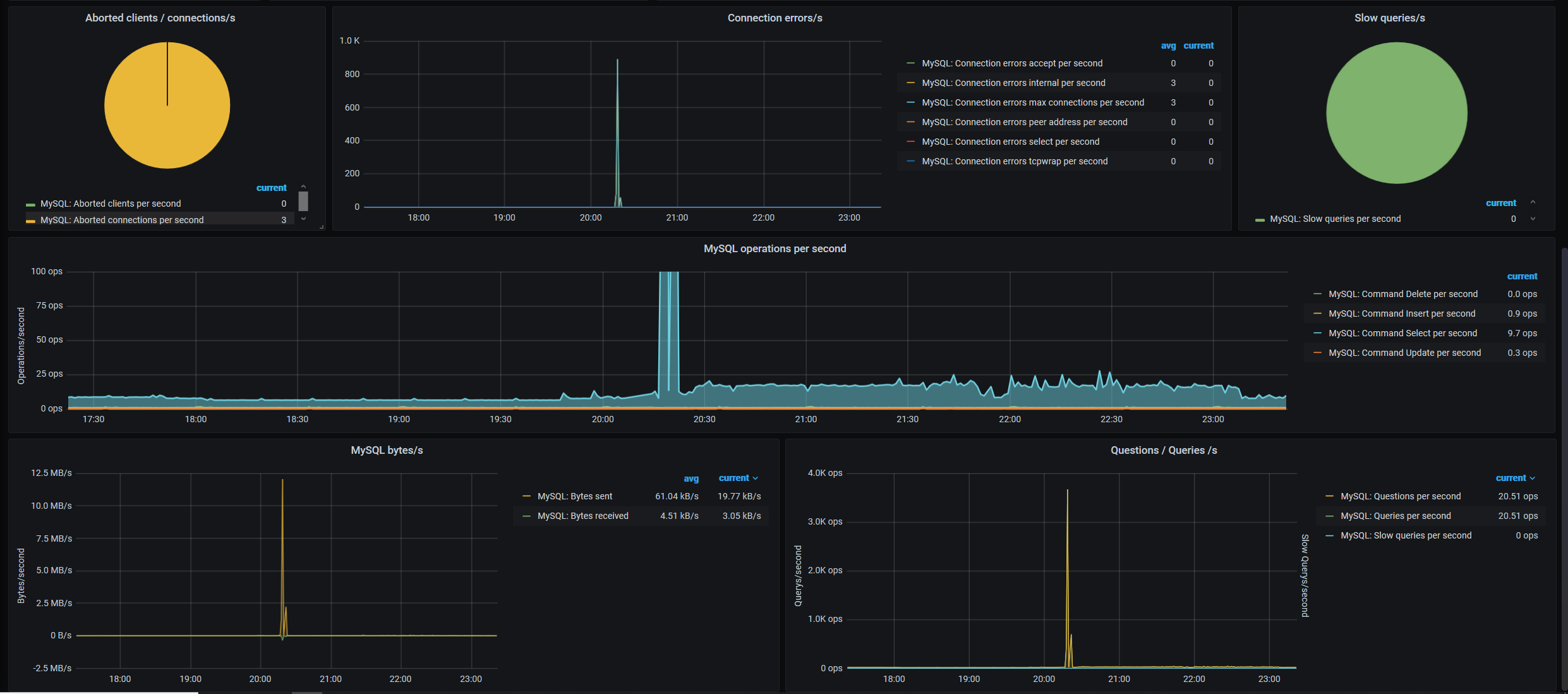Toggle 'Bytes received' series in bytes legend
The height and width of the screenshot is (694, 1568).
tap(582, 516)
